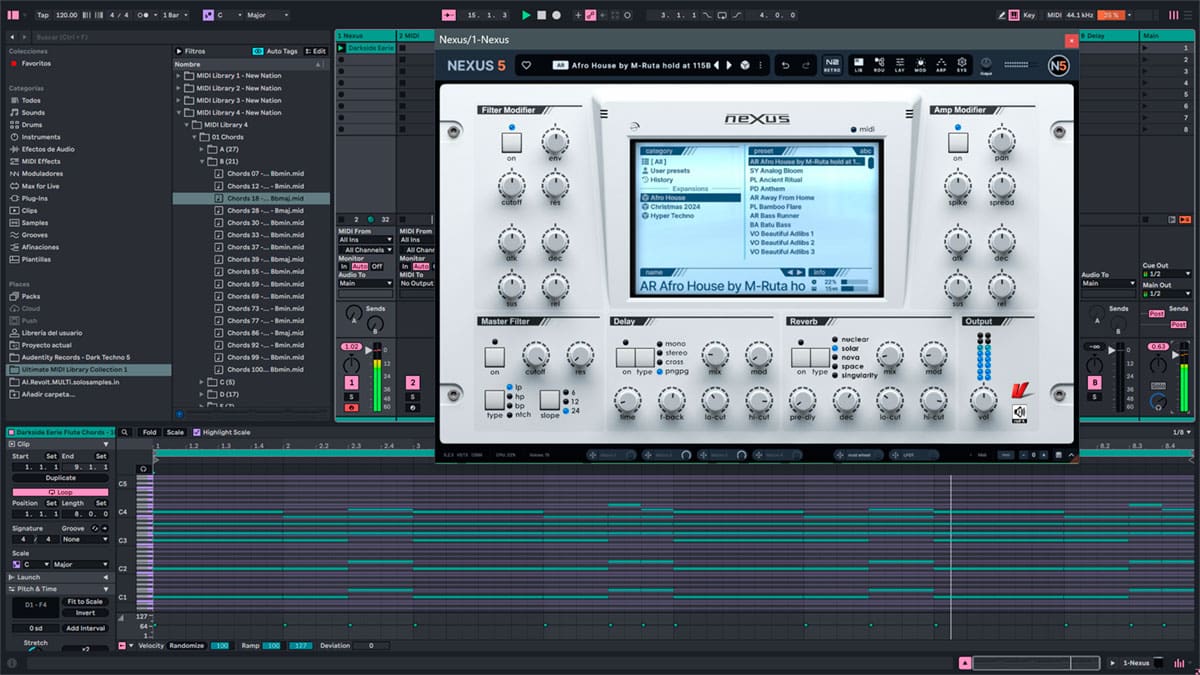Toggle the Delay on switch
Screen dimensions: 1200x675
coord(626,356)
